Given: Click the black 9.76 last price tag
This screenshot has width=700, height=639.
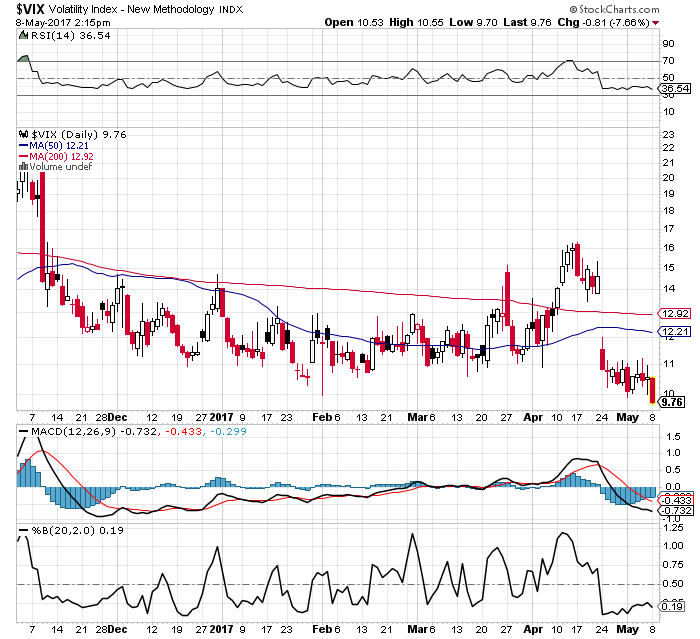Looking at the screenshot, I should point(671,402).
